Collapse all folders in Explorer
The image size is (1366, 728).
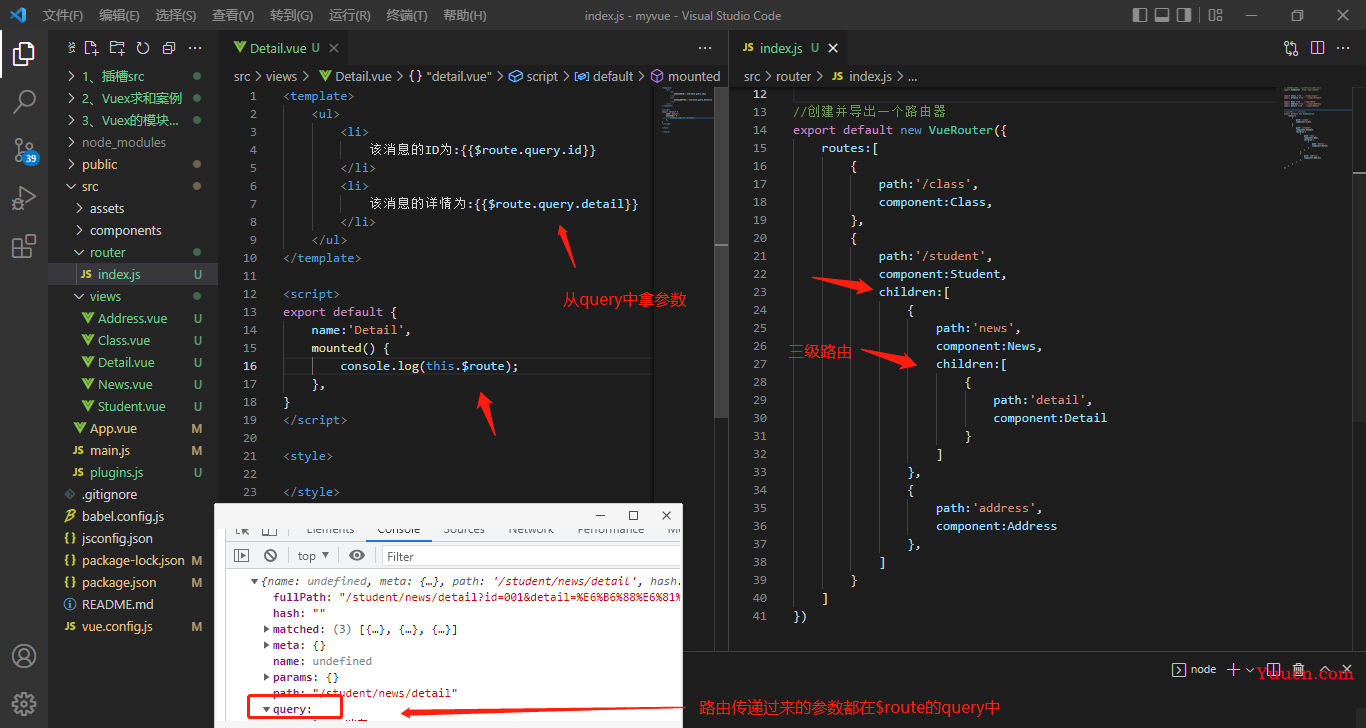(168, 48)
